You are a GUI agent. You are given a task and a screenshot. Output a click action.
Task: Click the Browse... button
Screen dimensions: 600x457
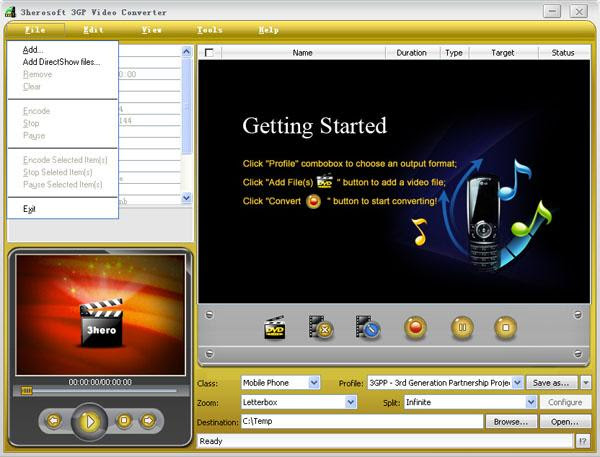coord(511,422)
